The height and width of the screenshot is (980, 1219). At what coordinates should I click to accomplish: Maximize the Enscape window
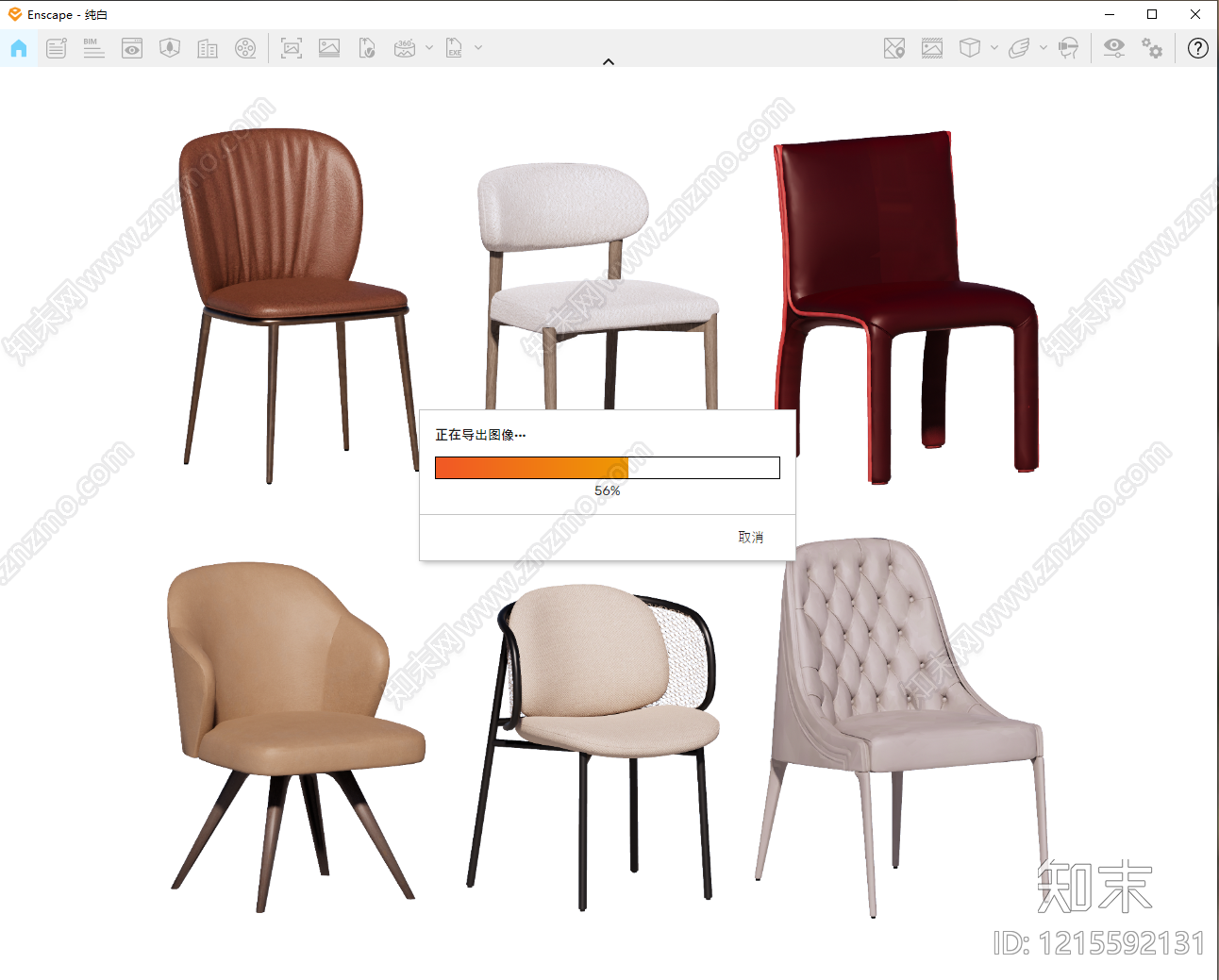1152,14
